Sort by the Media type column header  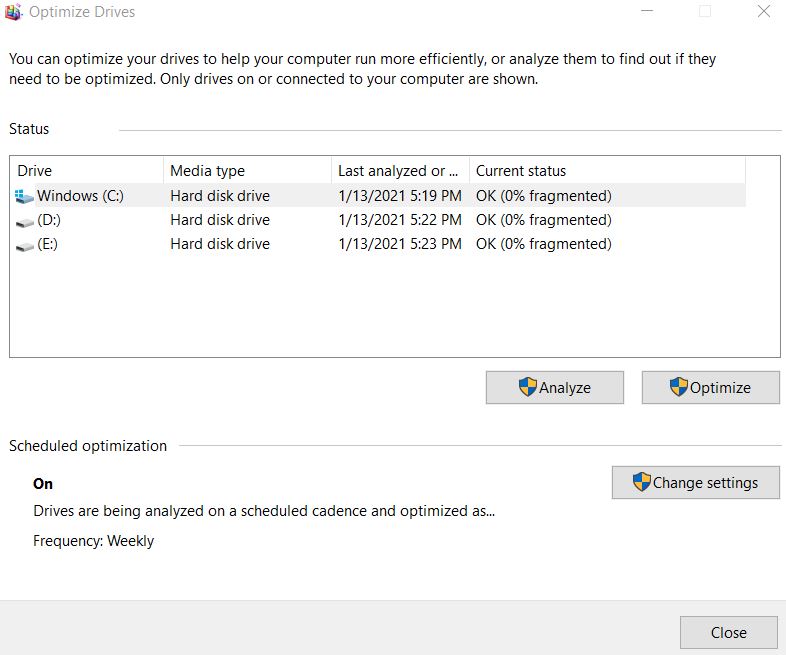click(x=248, y=171)
